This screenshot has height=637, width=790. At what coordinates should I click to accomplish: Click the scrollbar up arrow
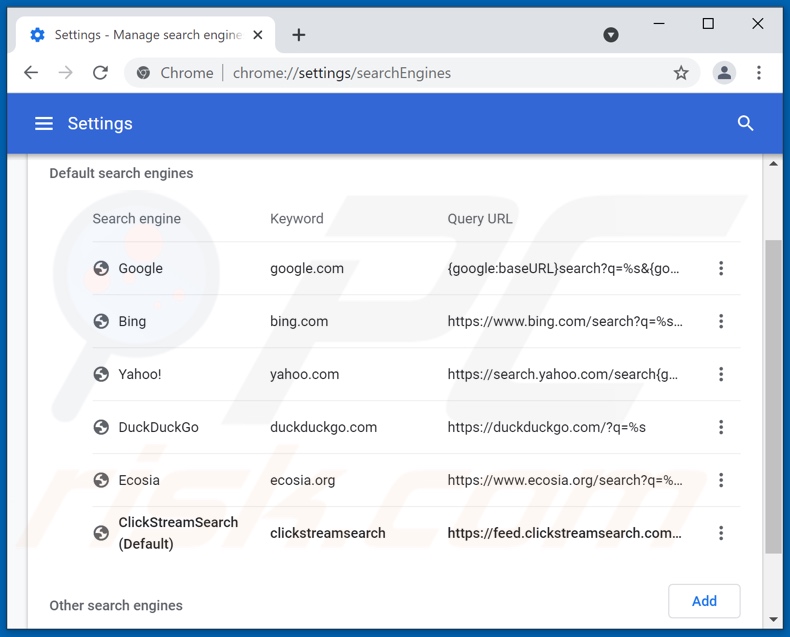(x=773, y=164)
